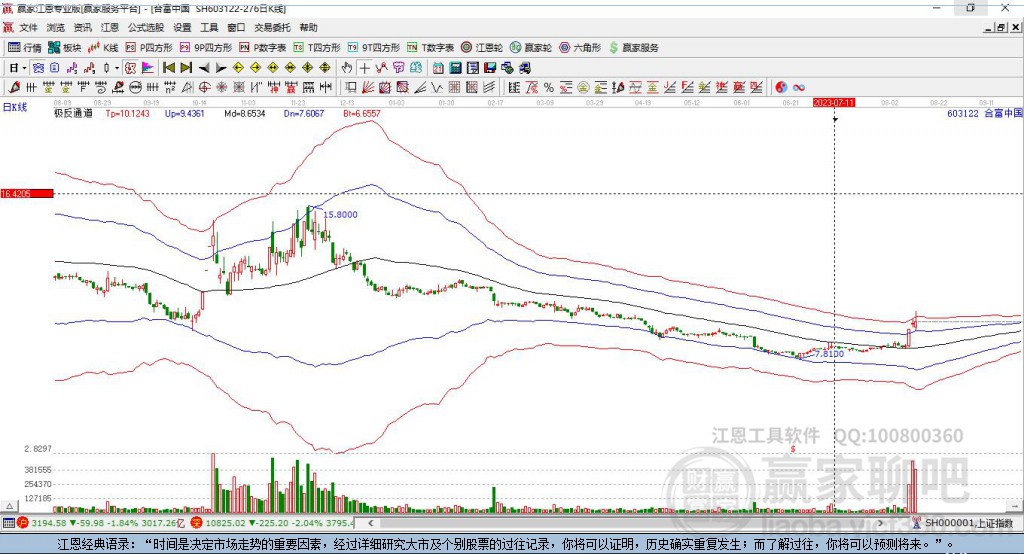This screenshot has width=1024, height=554.
Task: Expand the dropdown arrow beside the candlestick-style icon
Action: 117,68
